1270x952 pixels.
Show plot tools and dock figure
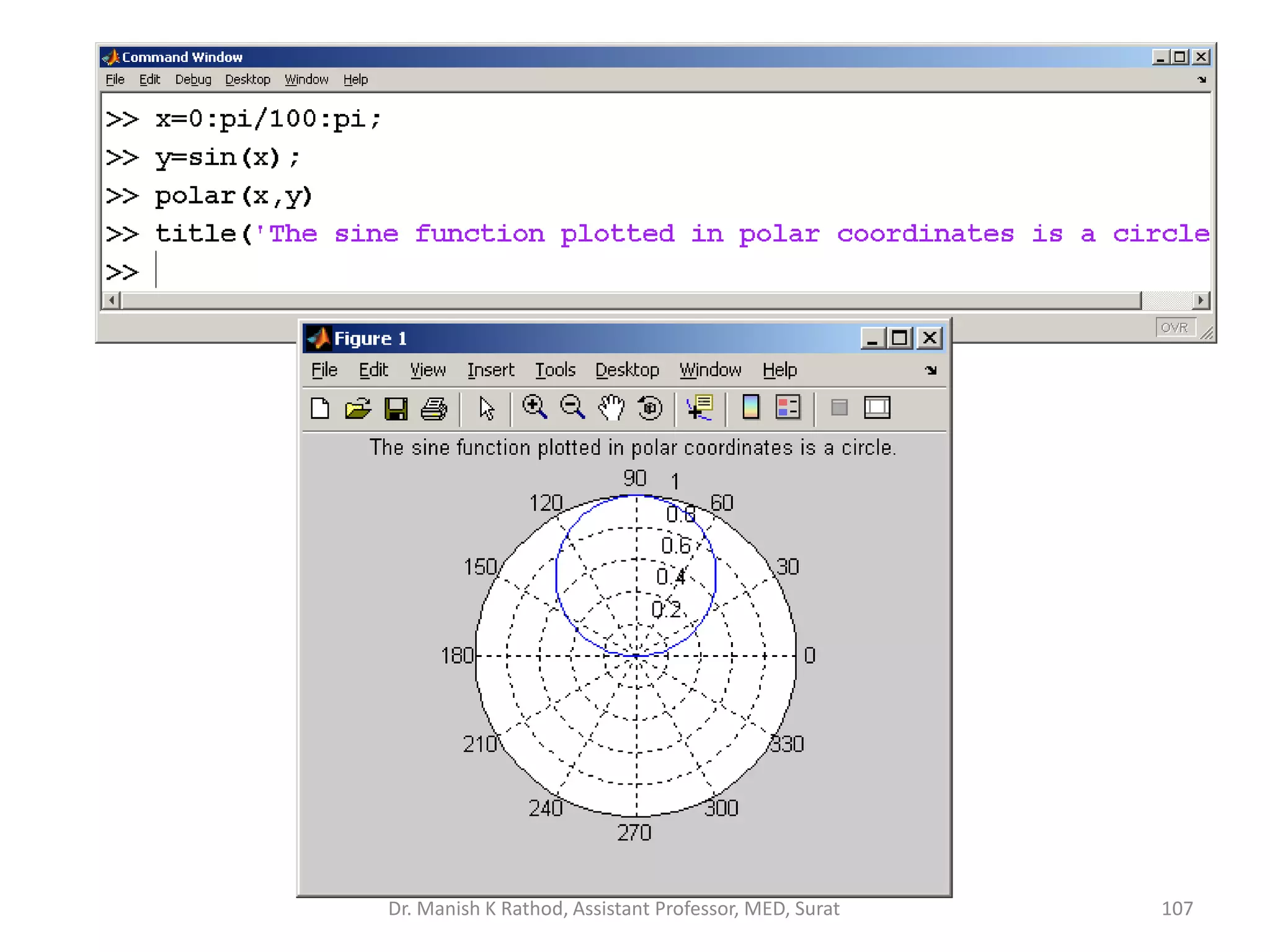pyautogui.click(x=877, y=408)
